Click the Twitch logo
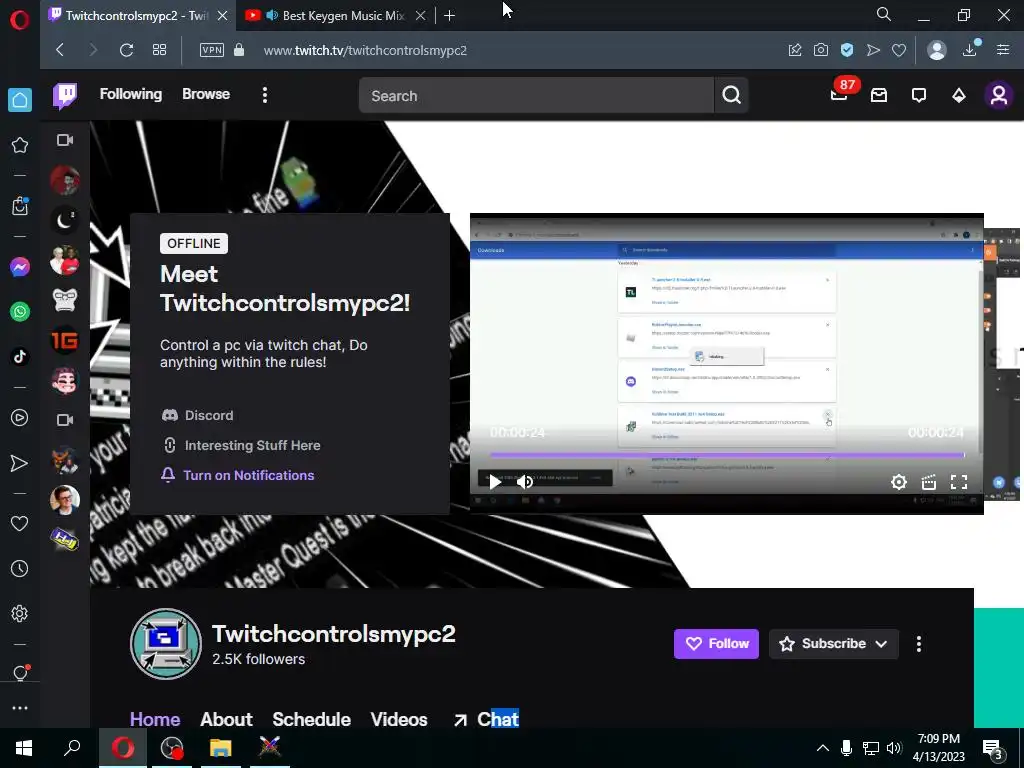The image size is (1024, 768). coord(65,96)
